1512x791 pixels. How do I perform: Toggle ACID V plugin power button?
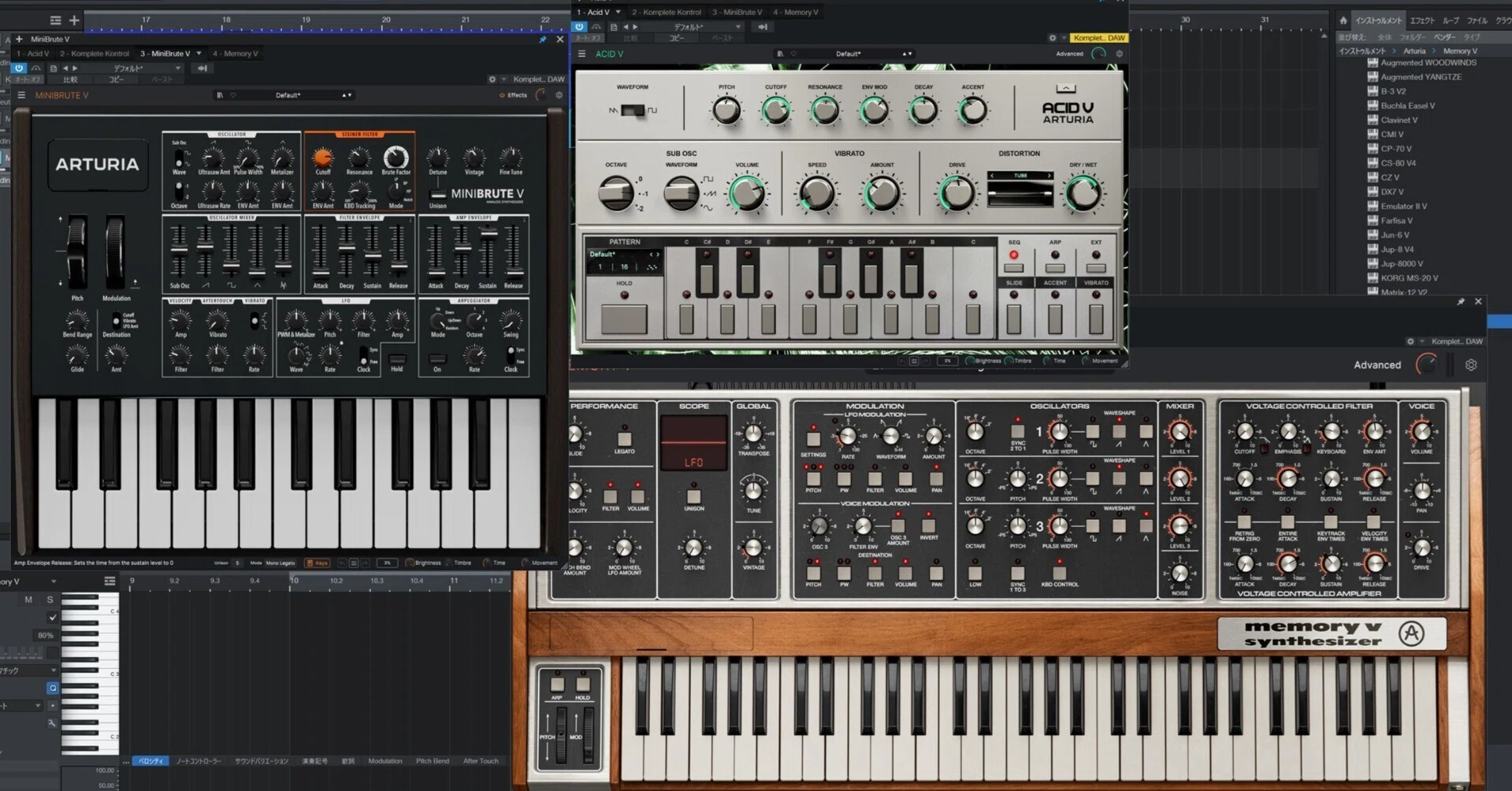tap(580, 27)
